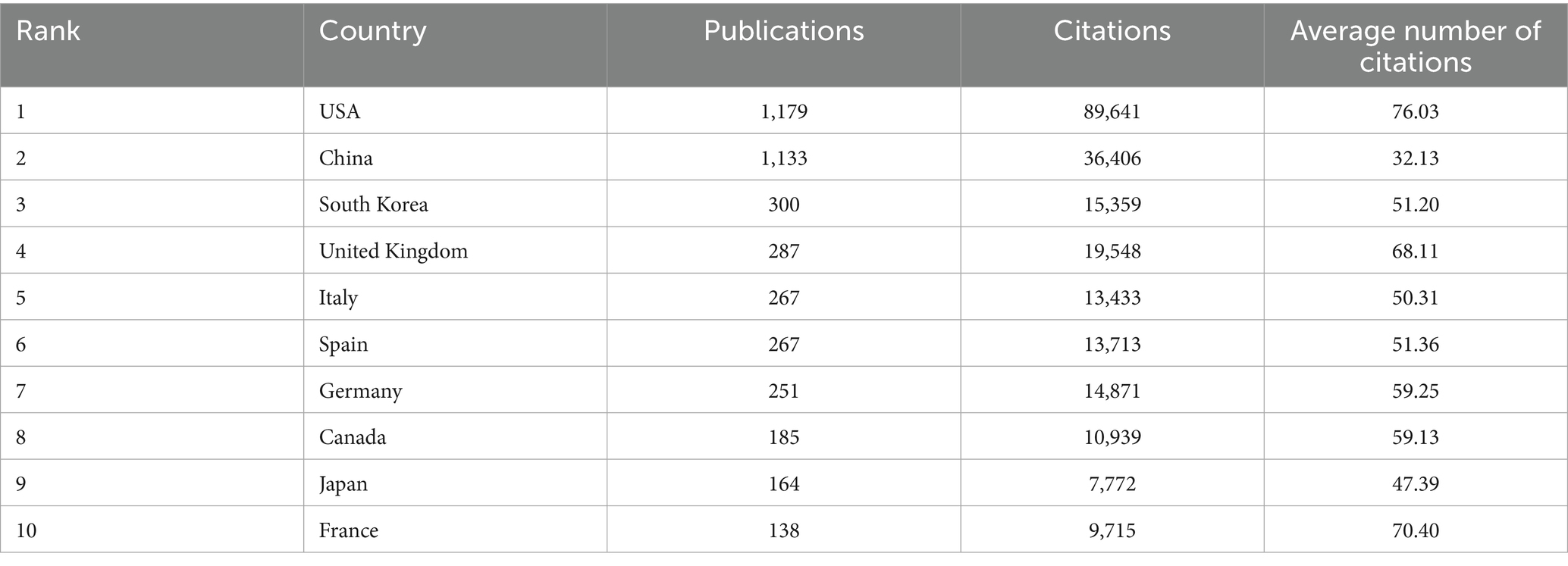Select the rank 10 cell
1568x566 pixels.
click(26, 530)
